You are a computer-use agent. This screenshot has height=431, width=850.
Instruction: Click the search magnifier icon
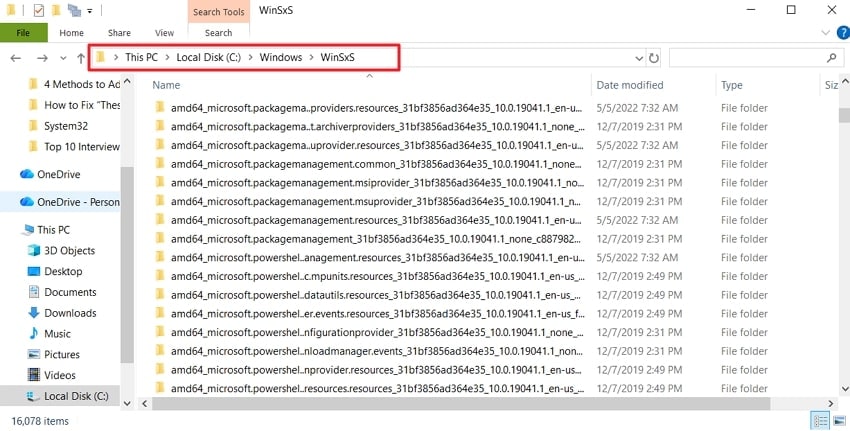coord(832,57)
